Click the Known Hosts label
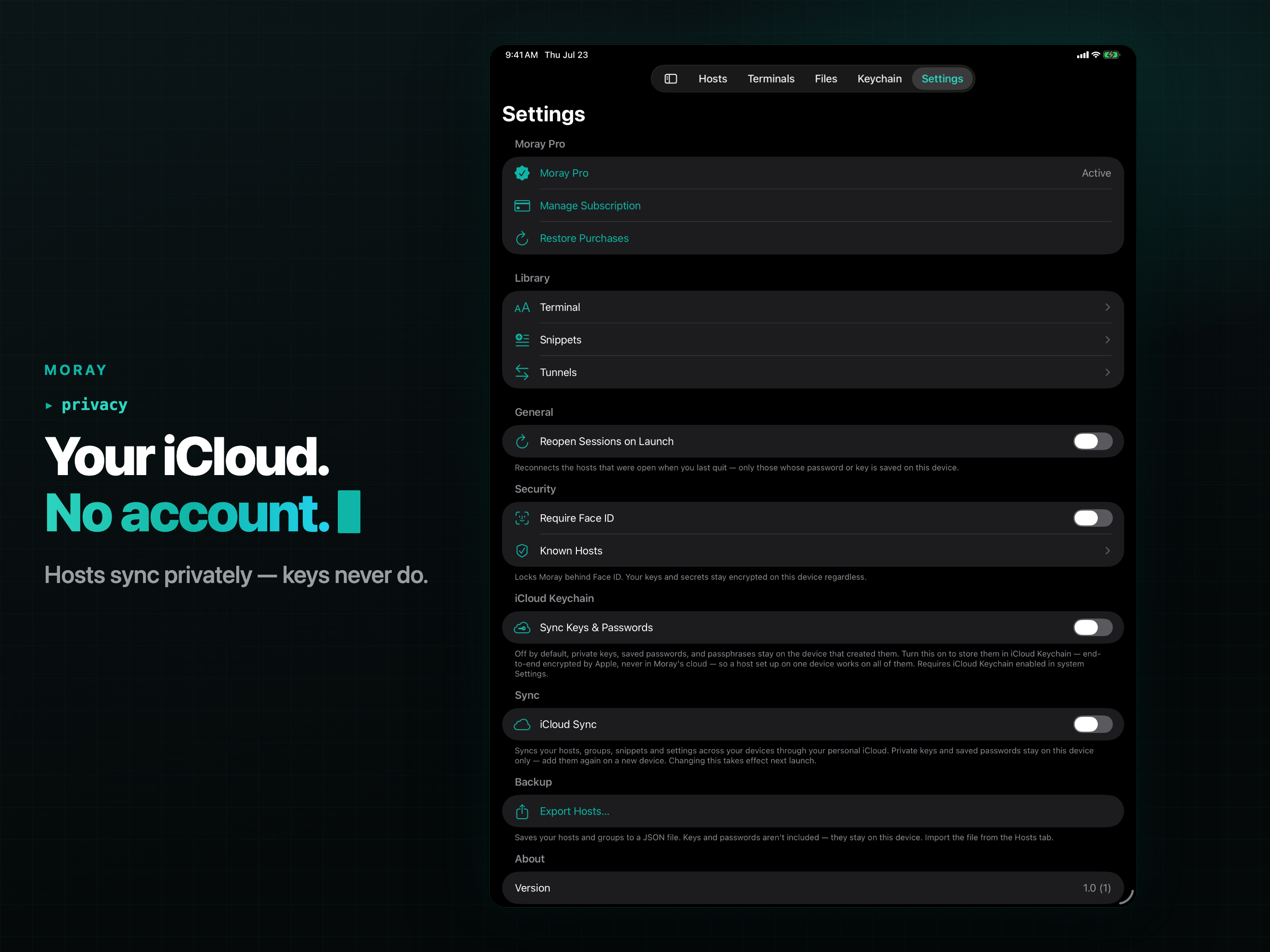1270x952 pixels. click(571, 551)
